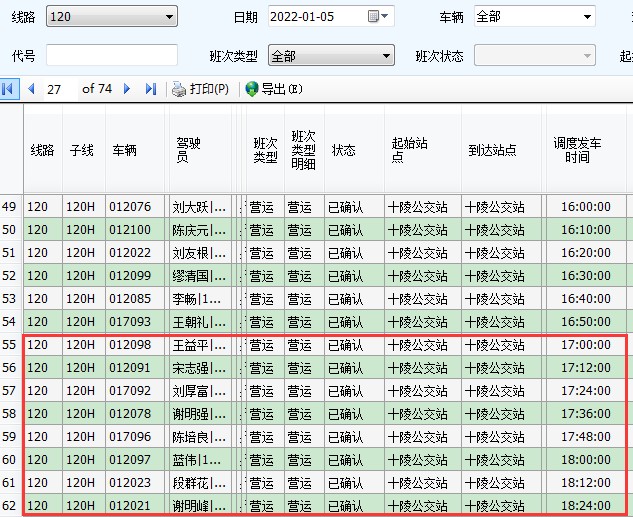Click the printer icon for 打印(P)
The width and height of the screenshot is (633, 517).
179,89
